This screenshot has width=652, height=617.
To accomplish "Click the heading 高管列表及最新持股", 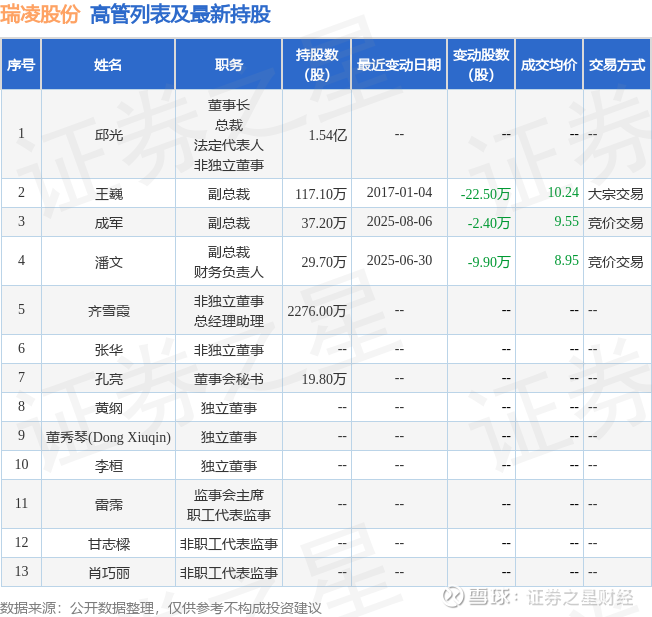I will 180,14.
